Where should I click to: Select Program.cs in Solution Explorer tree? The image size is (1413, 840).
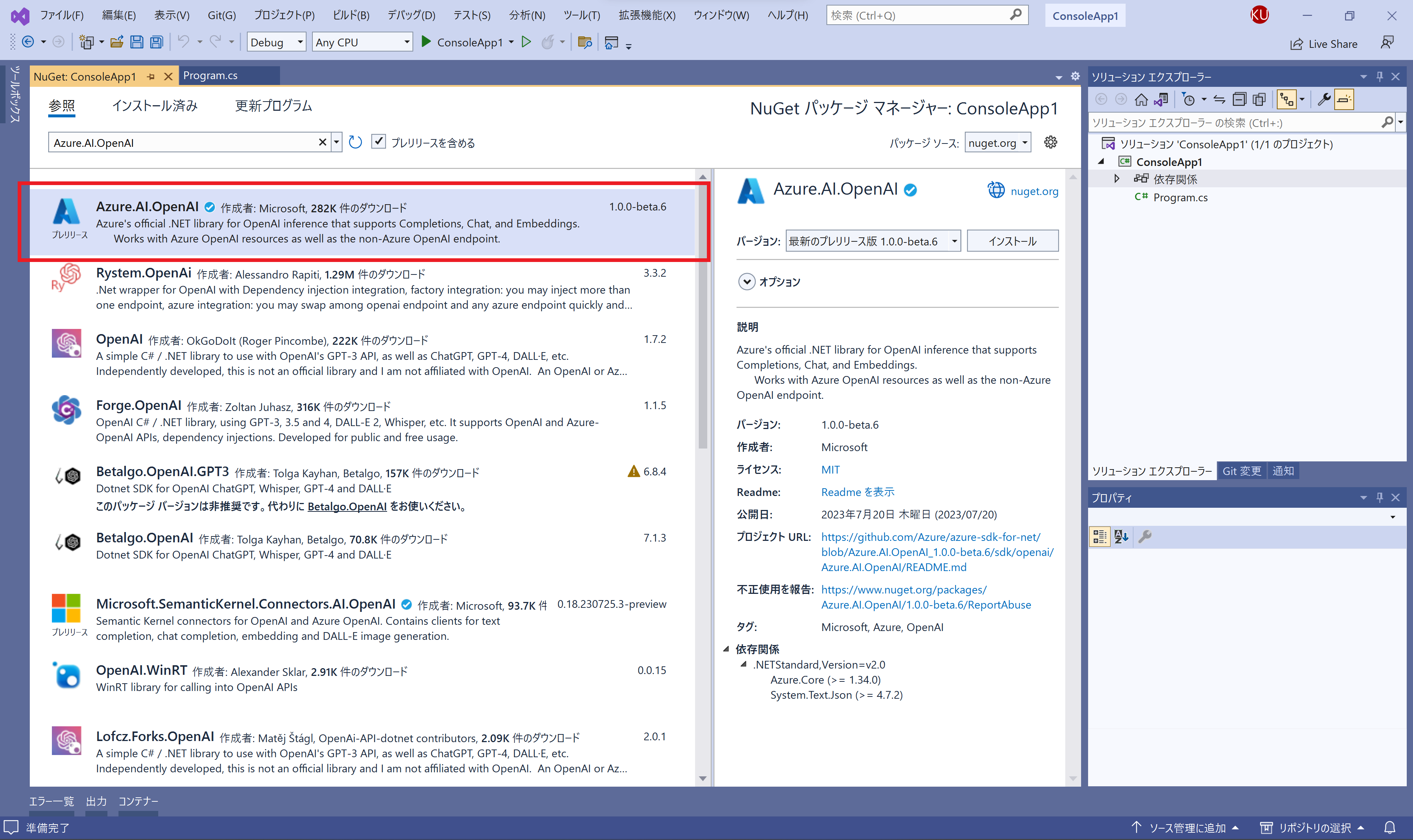tap(1180, 197)
